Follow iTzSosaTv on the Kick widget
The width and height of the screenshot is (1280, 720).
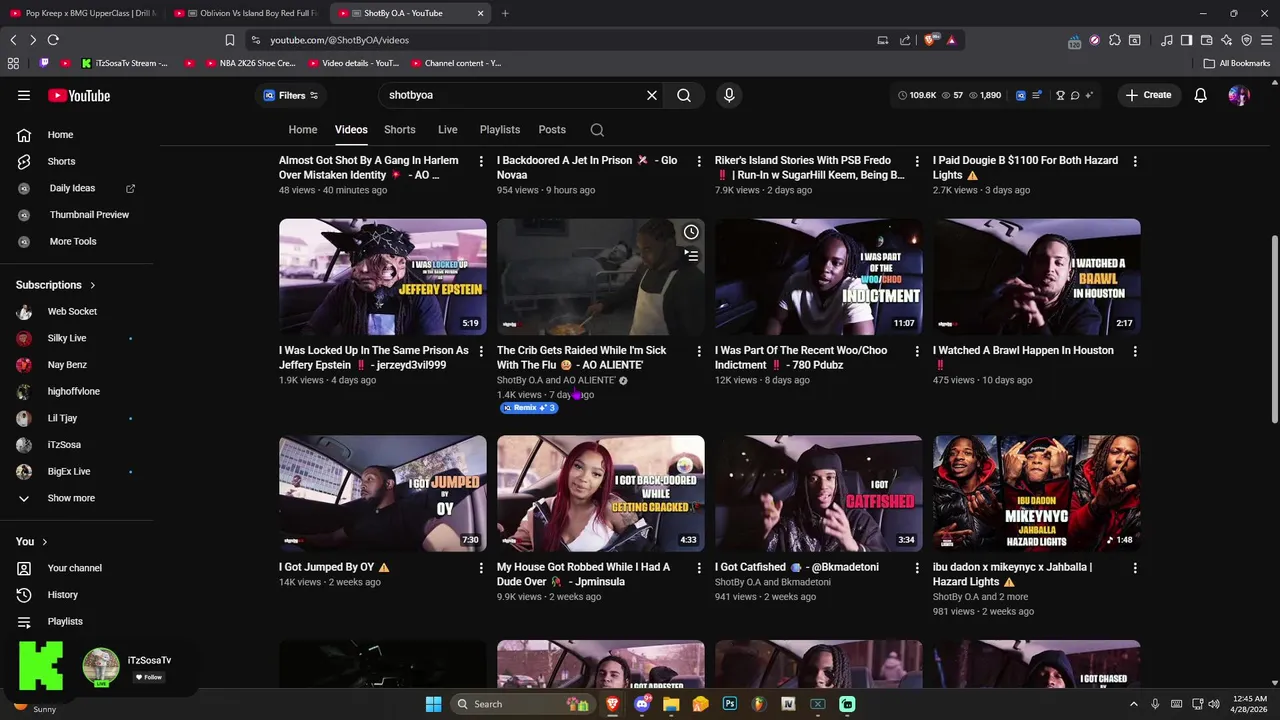pyautogui.click(x=151, y=677)
